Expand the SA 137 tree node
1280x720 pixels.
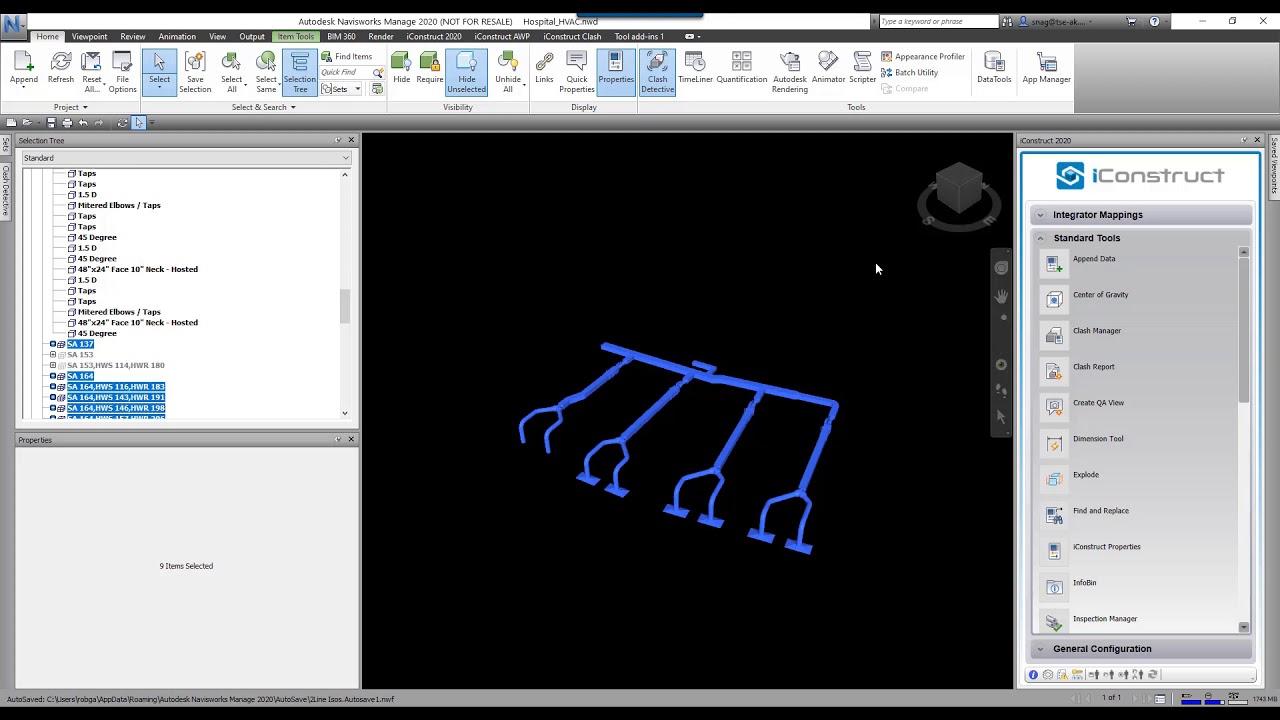tap(53, 344)
